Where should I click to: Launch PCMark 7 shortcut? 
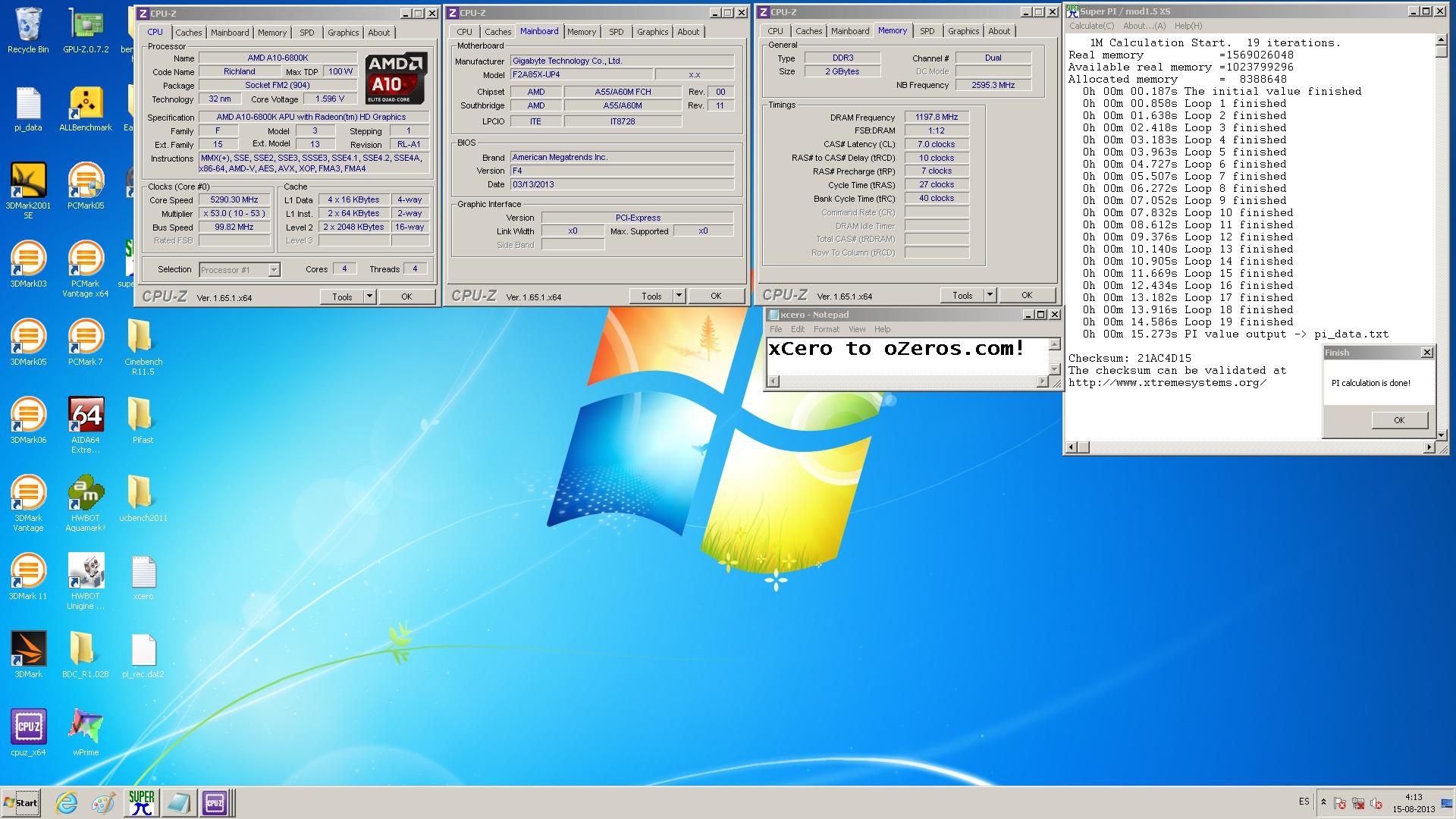pos(86,342)
